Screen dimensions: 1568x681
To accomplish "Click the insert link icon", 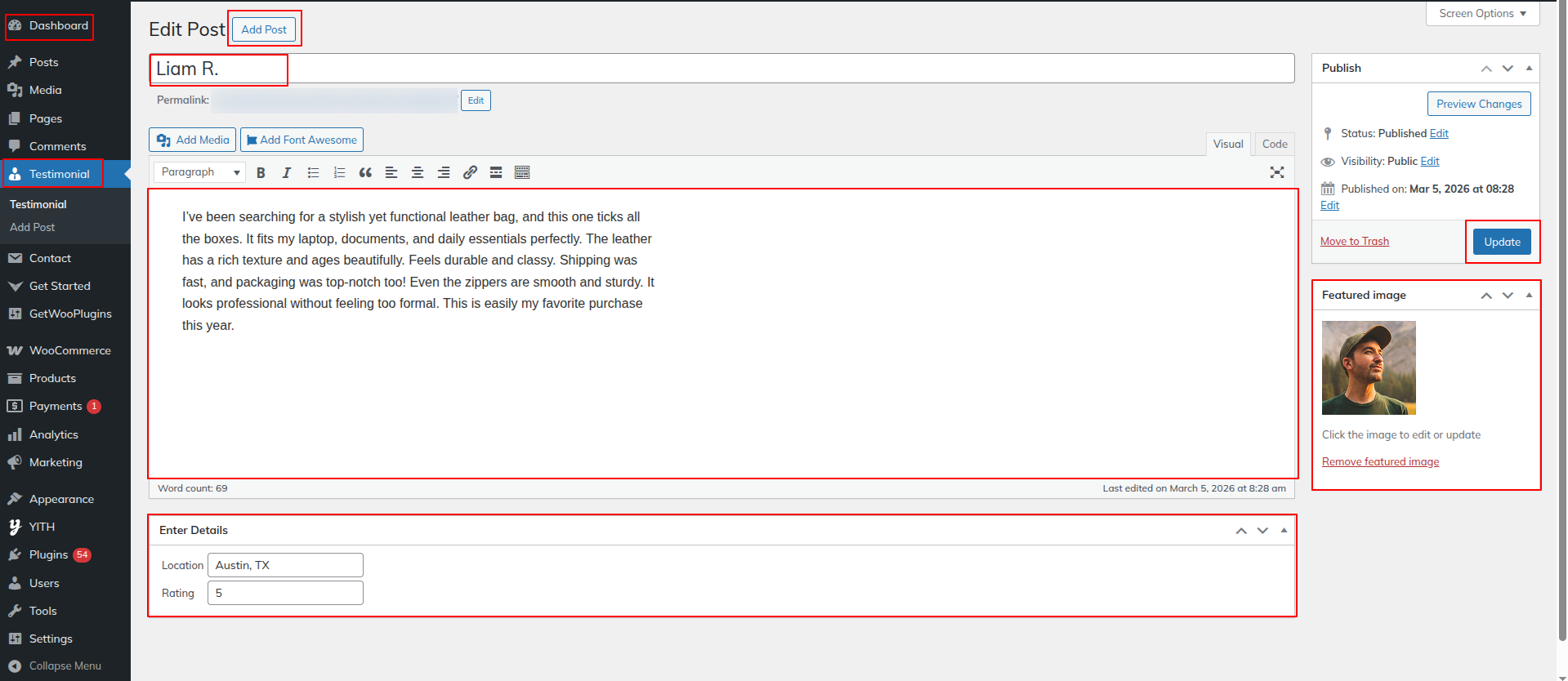I will (x=470, y=172).
